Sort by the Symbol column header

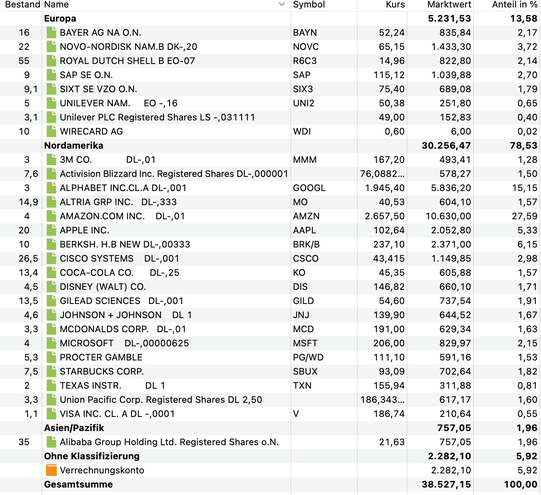309,4
